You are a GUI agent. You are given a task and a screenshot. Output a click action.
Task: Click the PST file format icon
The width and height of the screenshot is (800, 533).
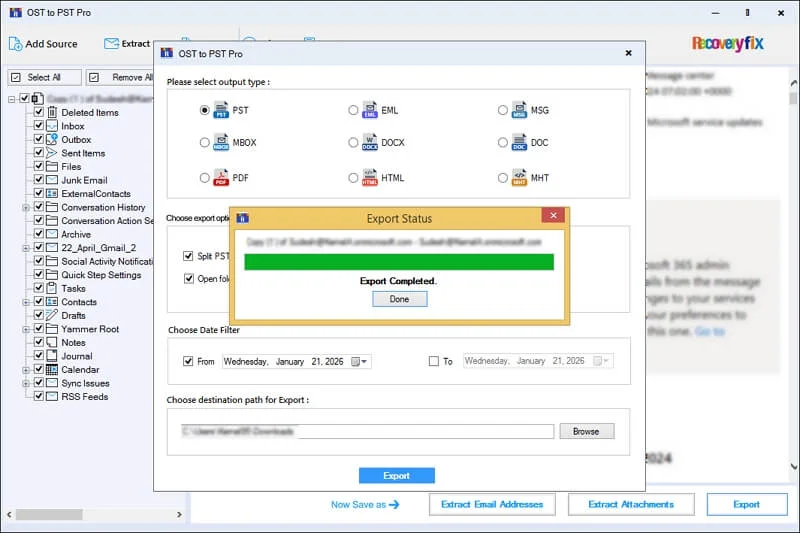point(221,110)
